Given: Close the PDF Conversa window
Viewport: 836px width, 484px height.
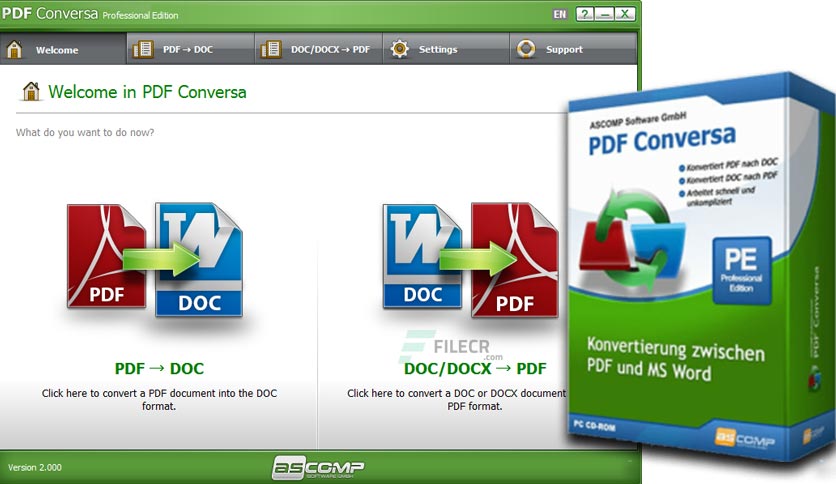Looking at the screenshot, I should 625,14.
